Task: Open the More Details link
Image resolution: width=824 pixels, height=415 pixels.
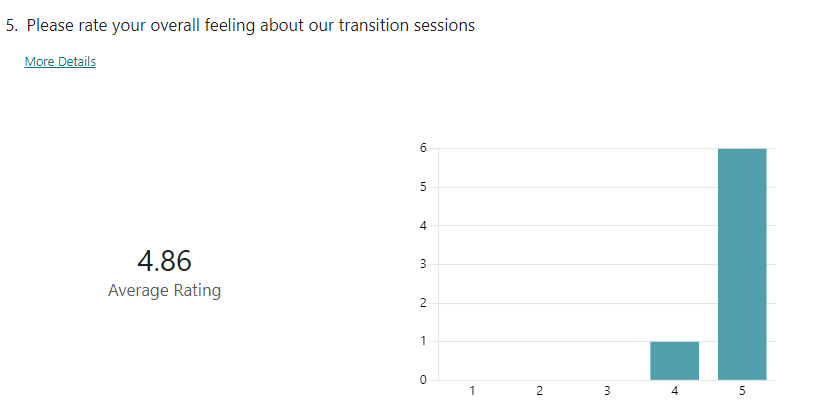Action: point(60,62)
